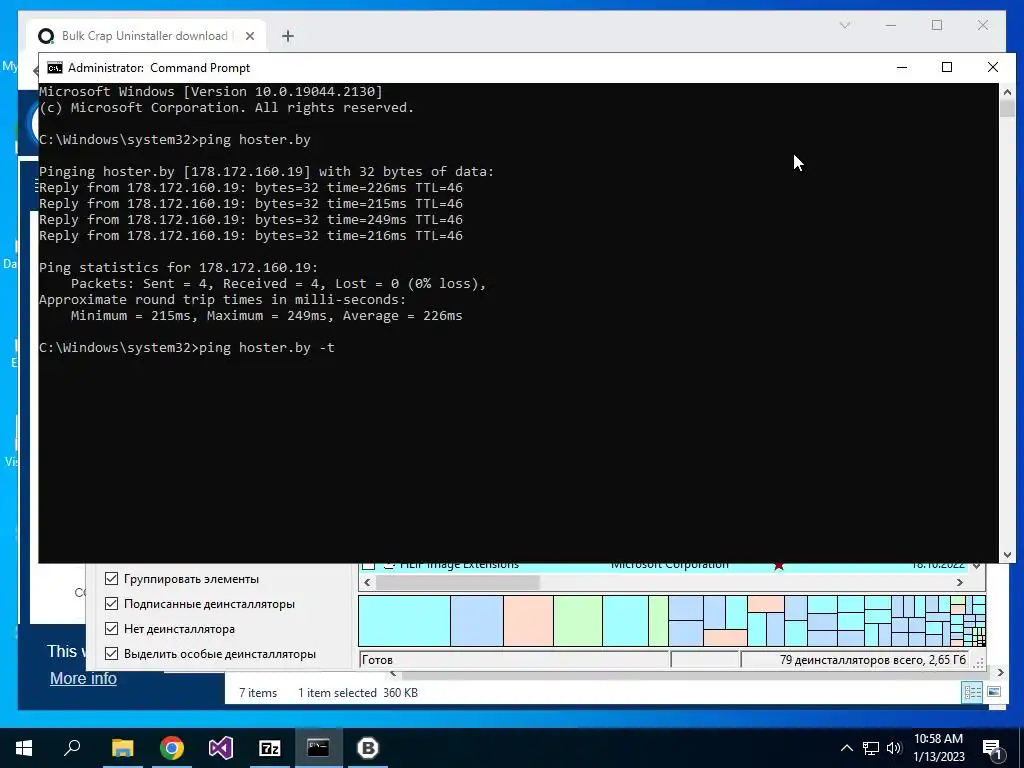Open the volume tray icon
The height and width of the screenshot is (768, 1024).
(894, 748)
